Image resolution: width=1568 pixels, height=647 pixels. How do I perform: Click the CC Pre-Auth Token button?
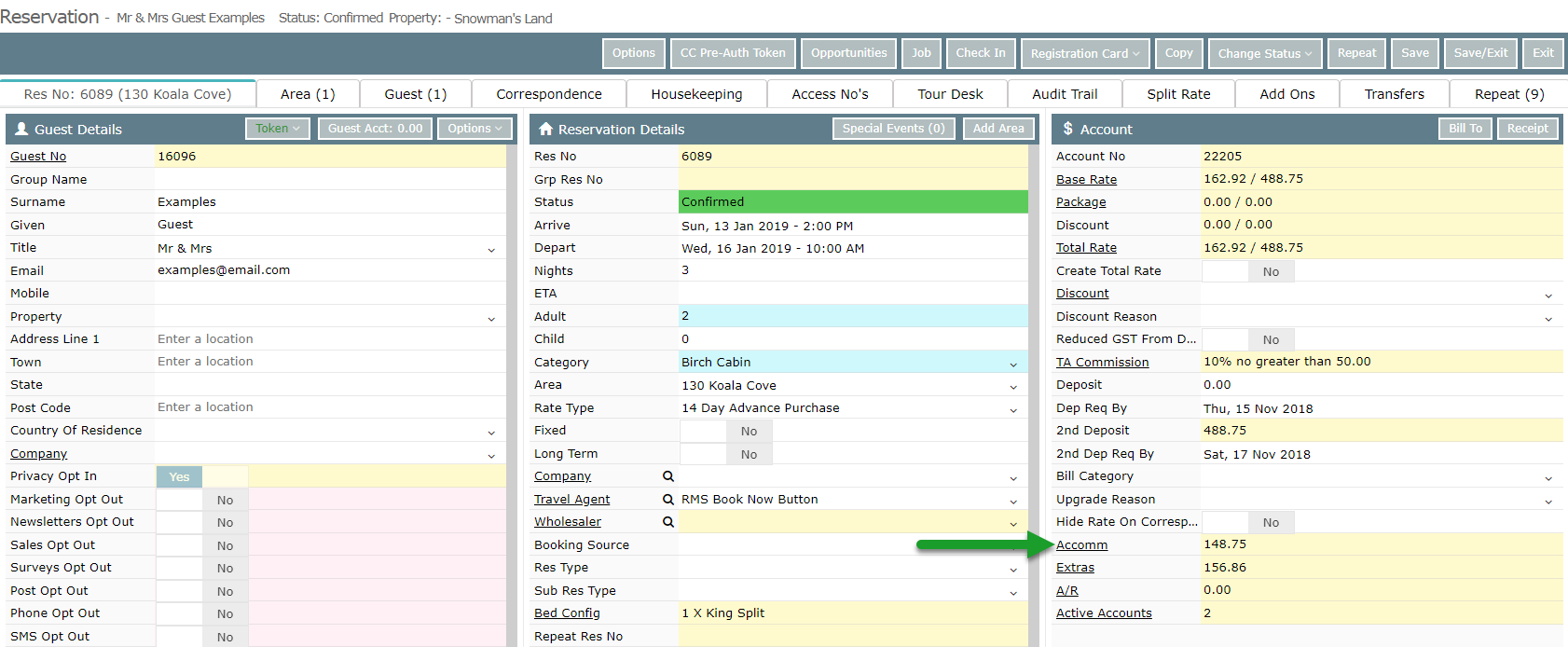point(733,53)
